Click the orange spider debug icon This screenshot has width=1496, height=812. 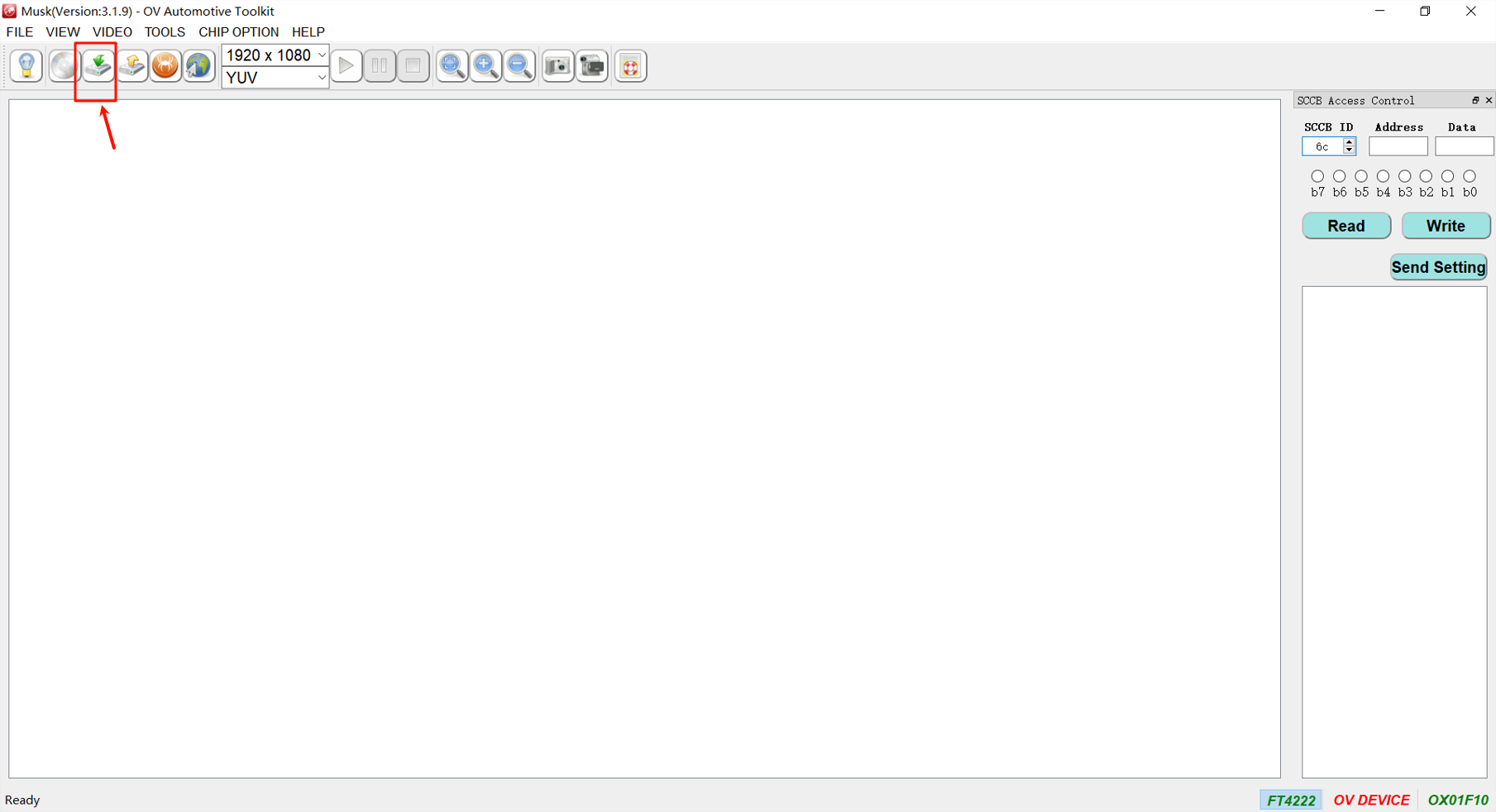pos(165,65)
